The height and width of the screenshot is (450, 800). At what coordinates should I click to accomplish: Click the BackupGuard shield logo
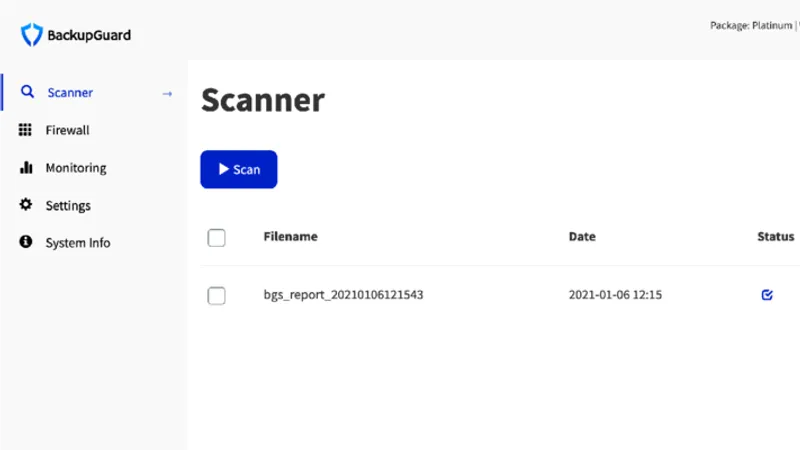click(32, 35)
